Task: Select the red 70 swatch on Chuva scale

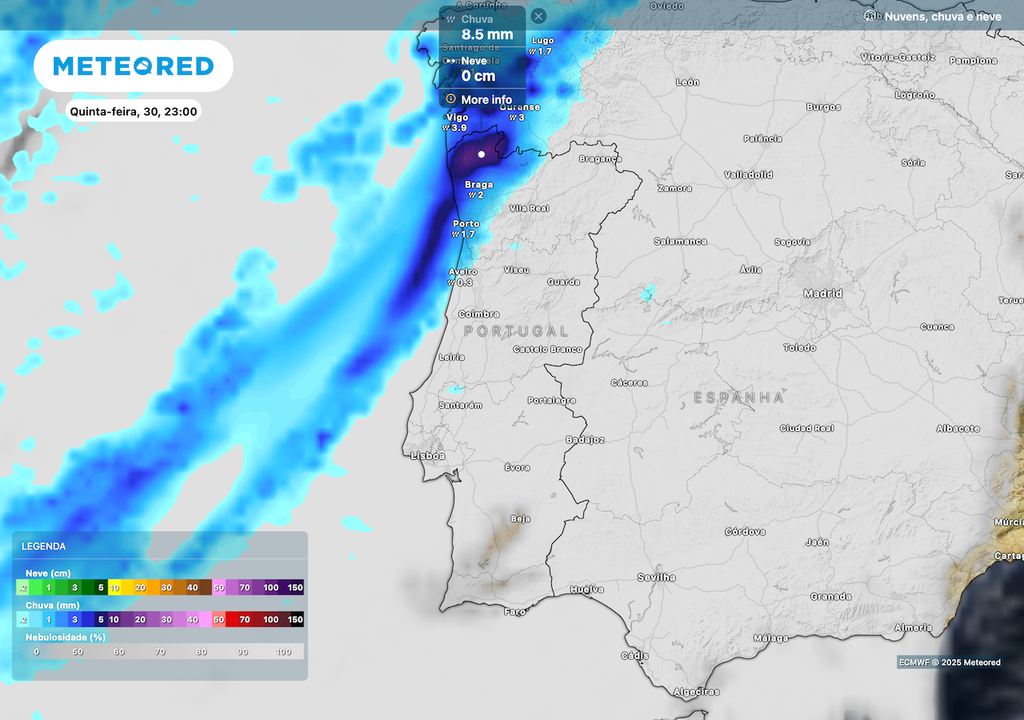Action: 245,619
